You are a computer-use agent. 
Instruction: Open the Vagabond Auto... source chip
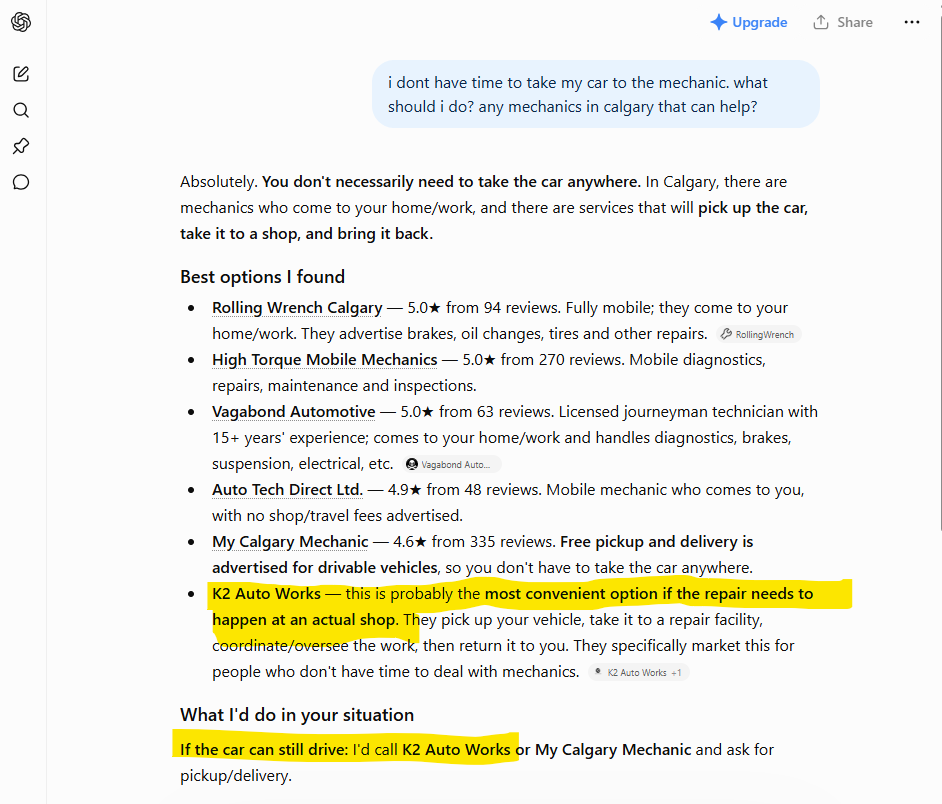tap(452, 464)
